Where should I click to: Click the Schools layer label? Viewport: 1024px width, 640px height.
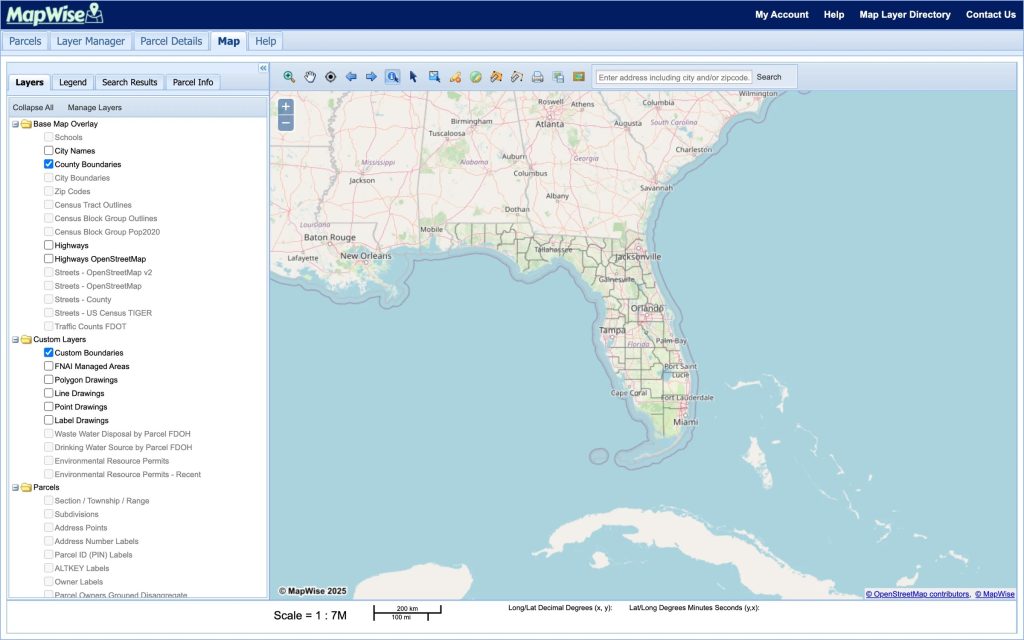tap(69, 137)
